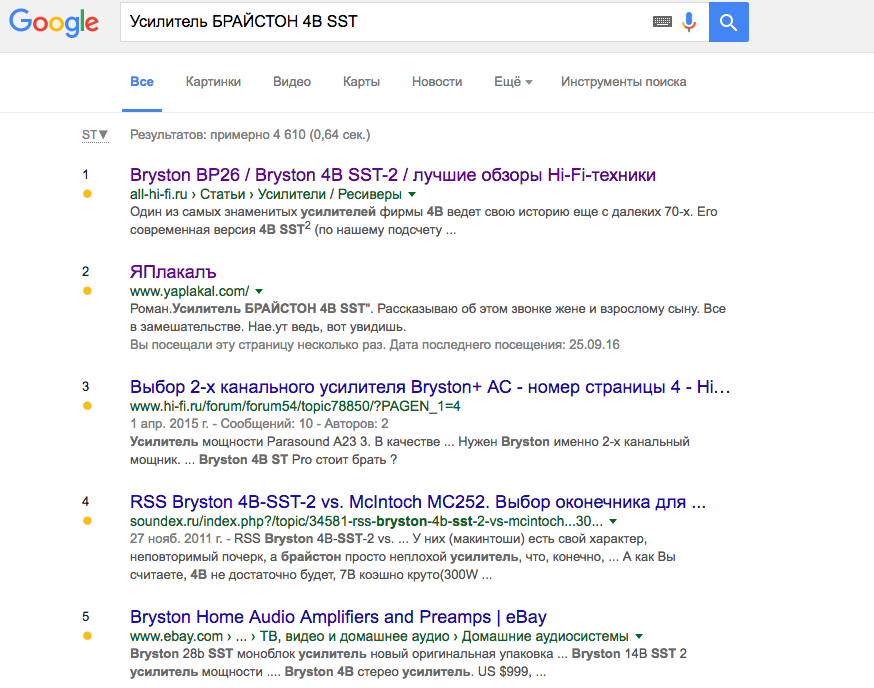Viewport: 874px width, 688px height.
Task: Open Bryston Home Audio Amplifiers eBay result
Action: [338, 617]
